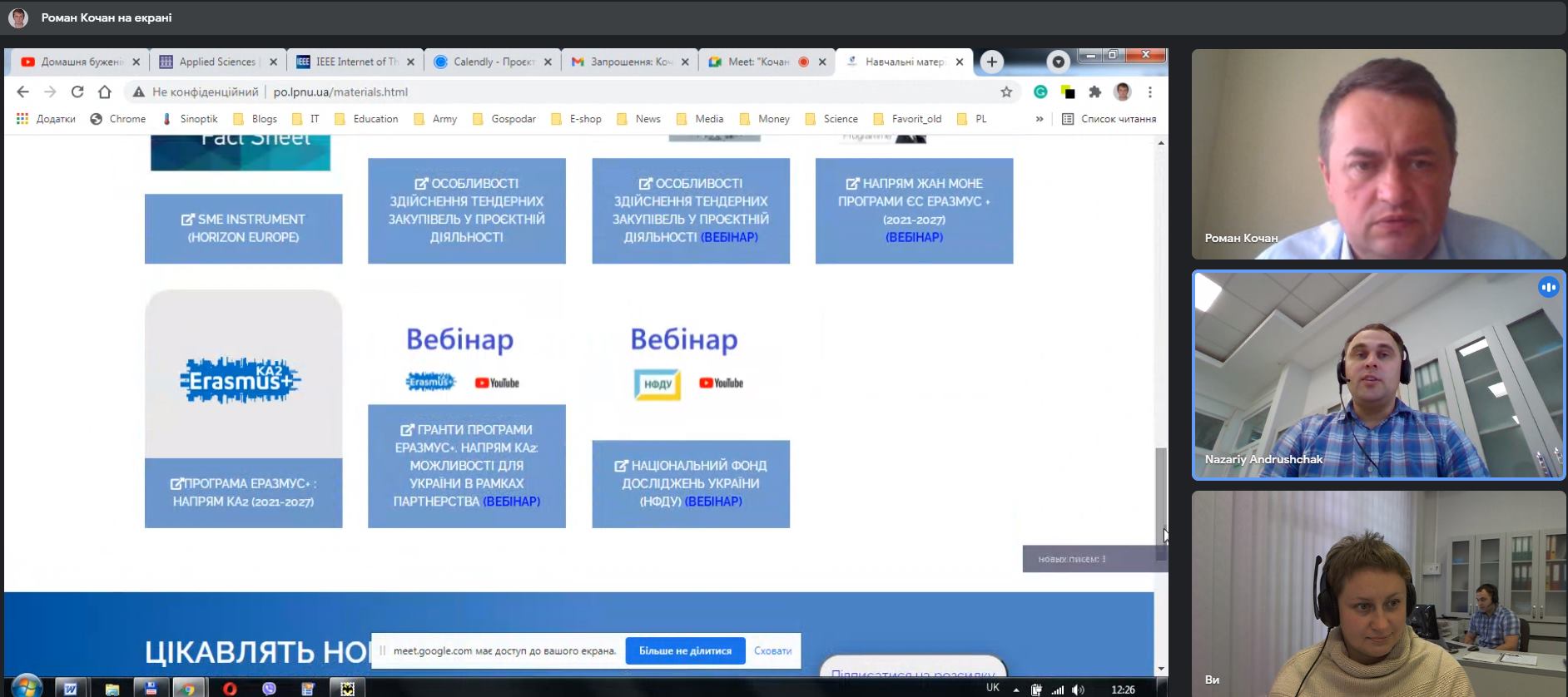This screenshot has height=697, width=1568.
Task: Open the Money bookmark folder
Action: (x=764, y=119)
